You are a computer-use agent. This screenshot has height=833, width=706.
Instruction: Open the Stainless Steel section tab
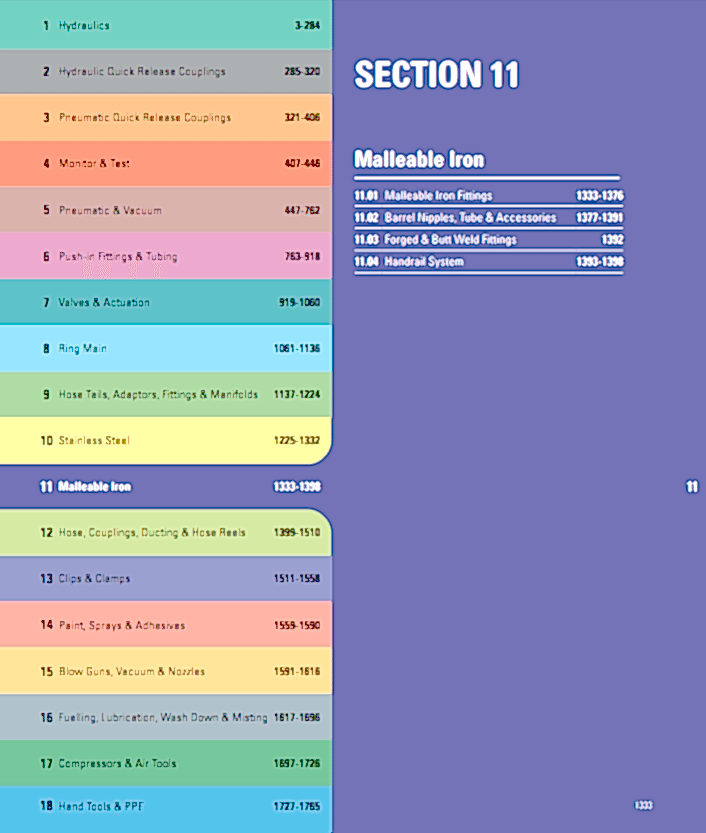pos(166,440)
